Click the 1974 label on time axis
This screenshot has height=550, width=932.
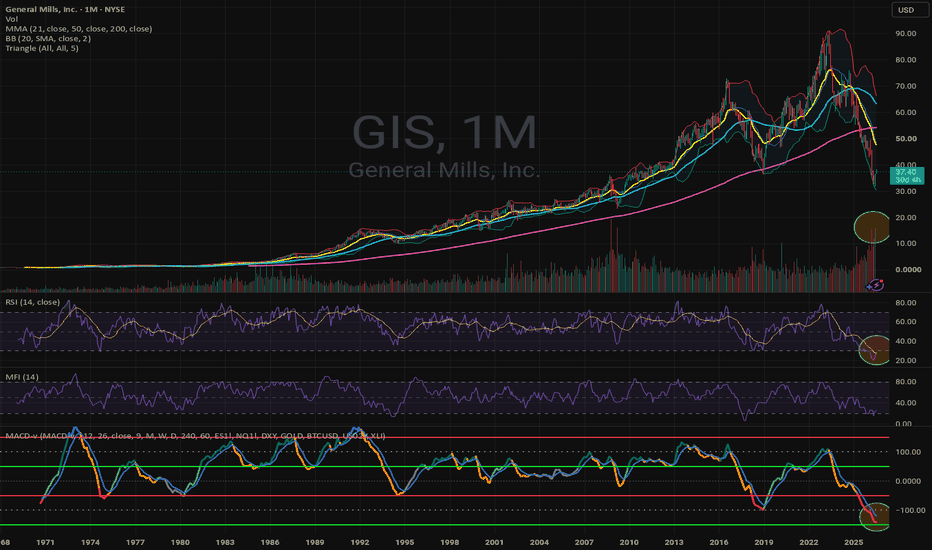(90, 542)
